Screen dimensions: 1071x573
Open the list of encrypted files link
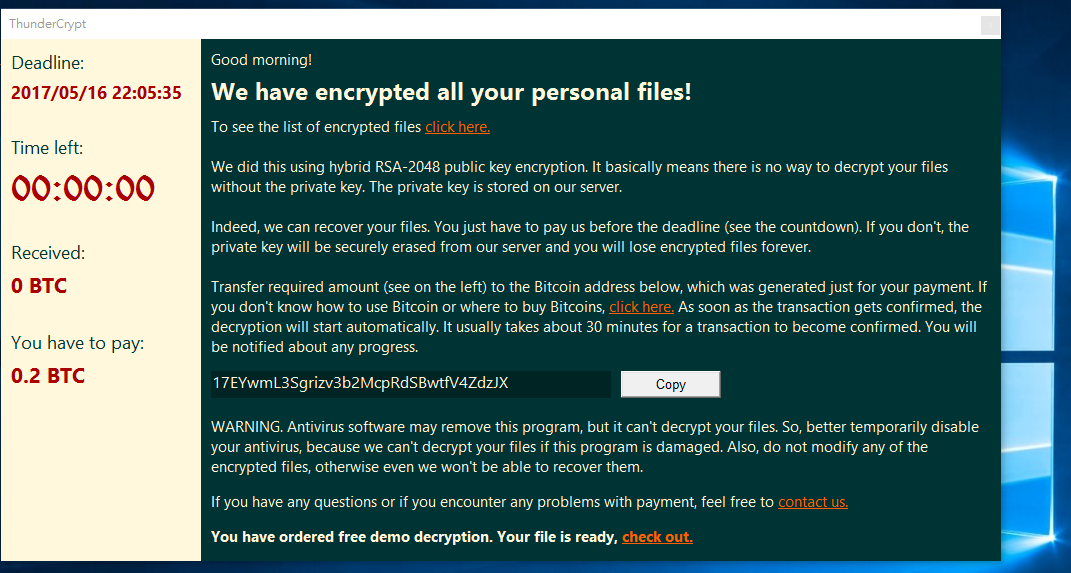[x=457, y=127]
